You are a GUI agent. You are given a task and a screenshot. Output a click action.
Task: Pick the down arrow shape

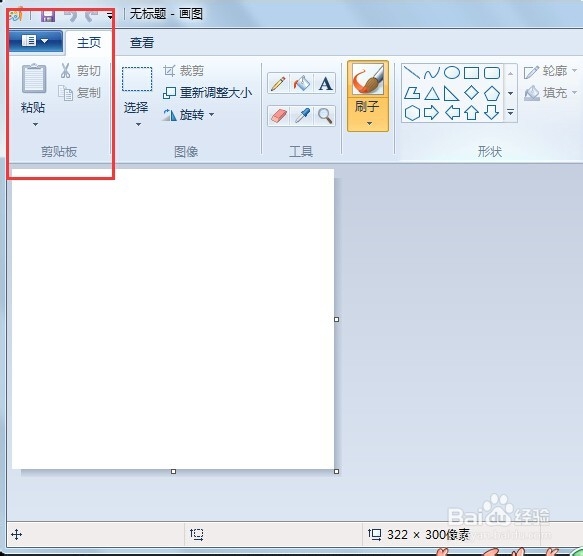(492, 112)
